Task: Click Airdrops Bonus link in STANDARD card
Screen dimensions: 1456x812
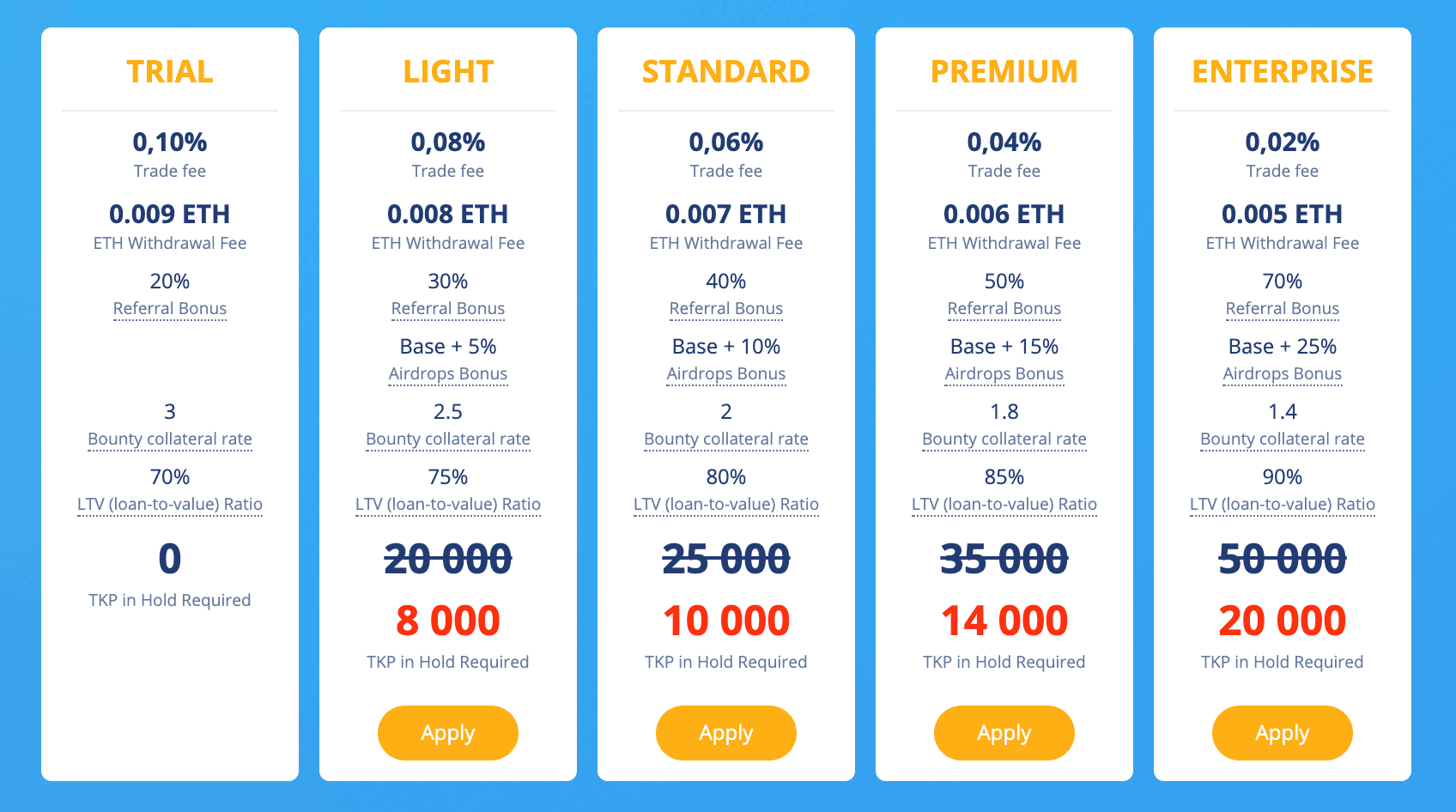Action: 726,373
